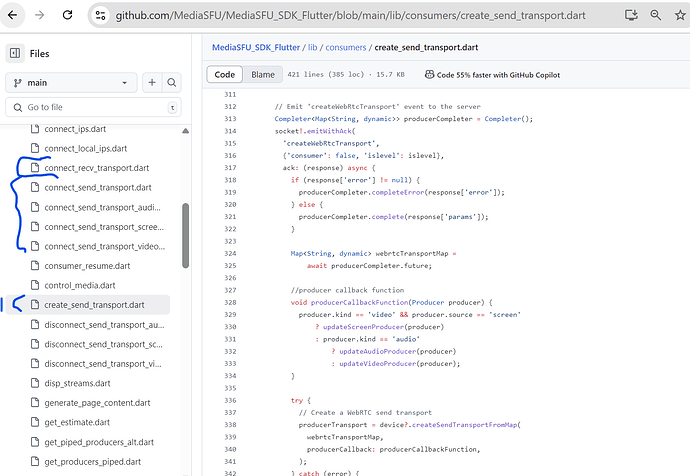
Task: Click updateAudioProducer on line 332
Action: coord(378,351)
